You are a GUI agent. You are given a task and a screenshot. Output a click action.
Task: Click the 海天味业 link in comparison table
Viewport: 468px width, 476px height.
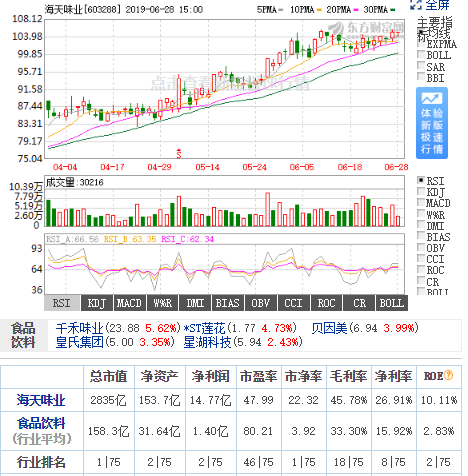tap(41, 400)
